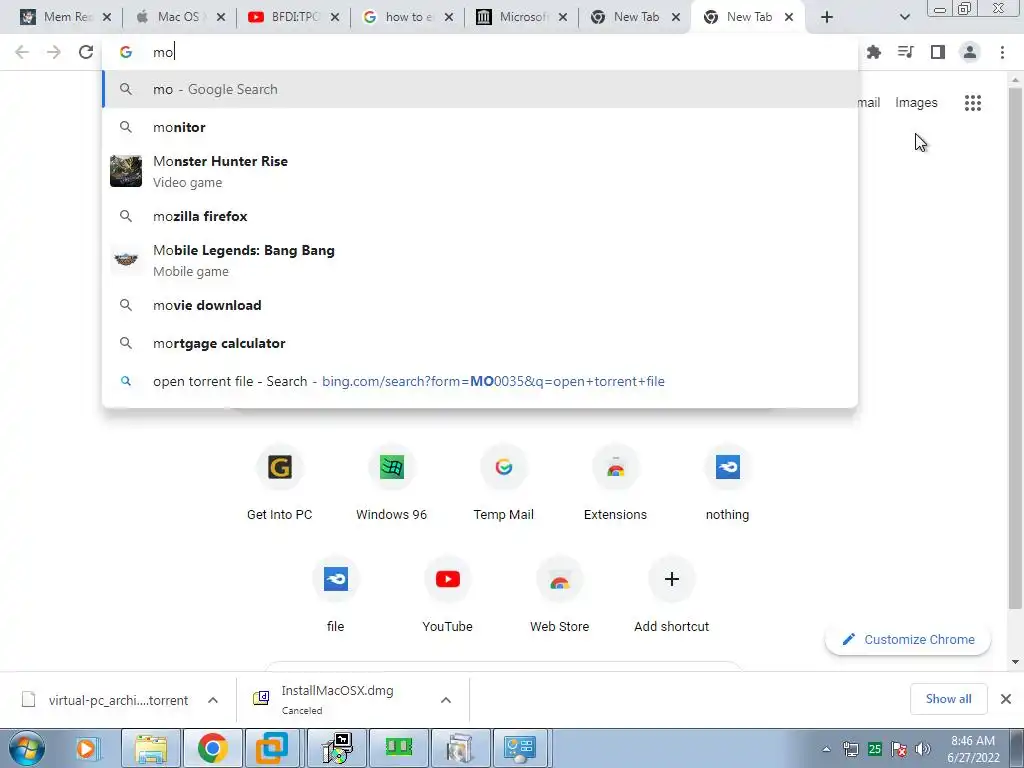The width and height of the screenshot is (1024, 768).
Task: Open the 'file' shortcut tile
Action: click(x=336, y=594)
